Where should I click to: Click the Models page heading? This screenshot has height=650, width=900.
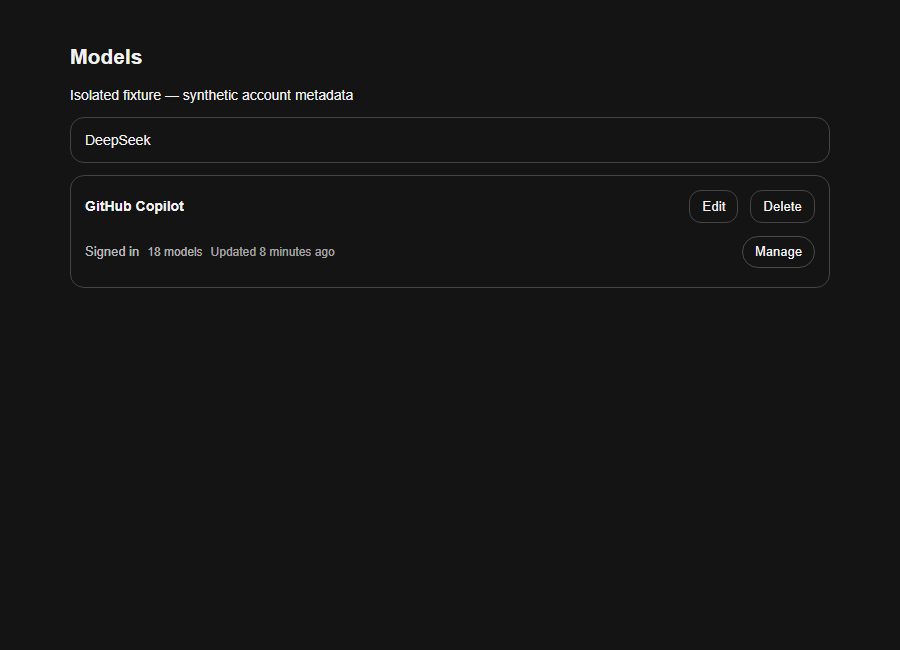(106, 57)
